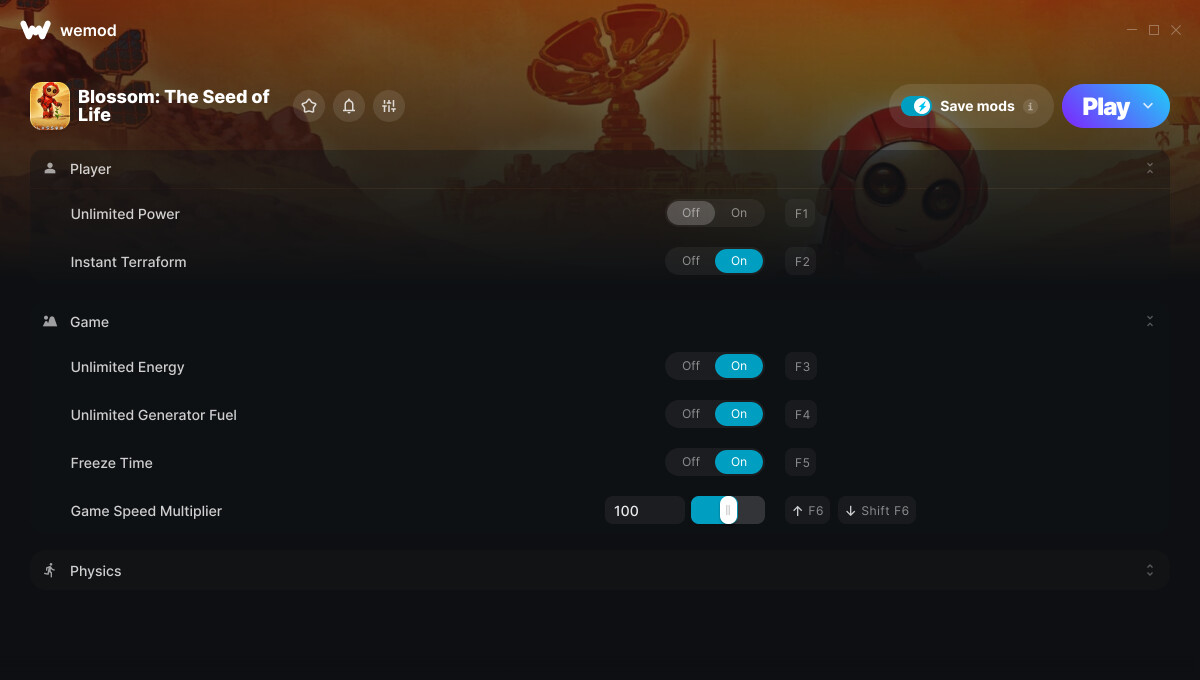This screenshot has height=680, width=1200.
Task: Click the Game Speed Multiplier slider handle
Action: tap(728, 511)
